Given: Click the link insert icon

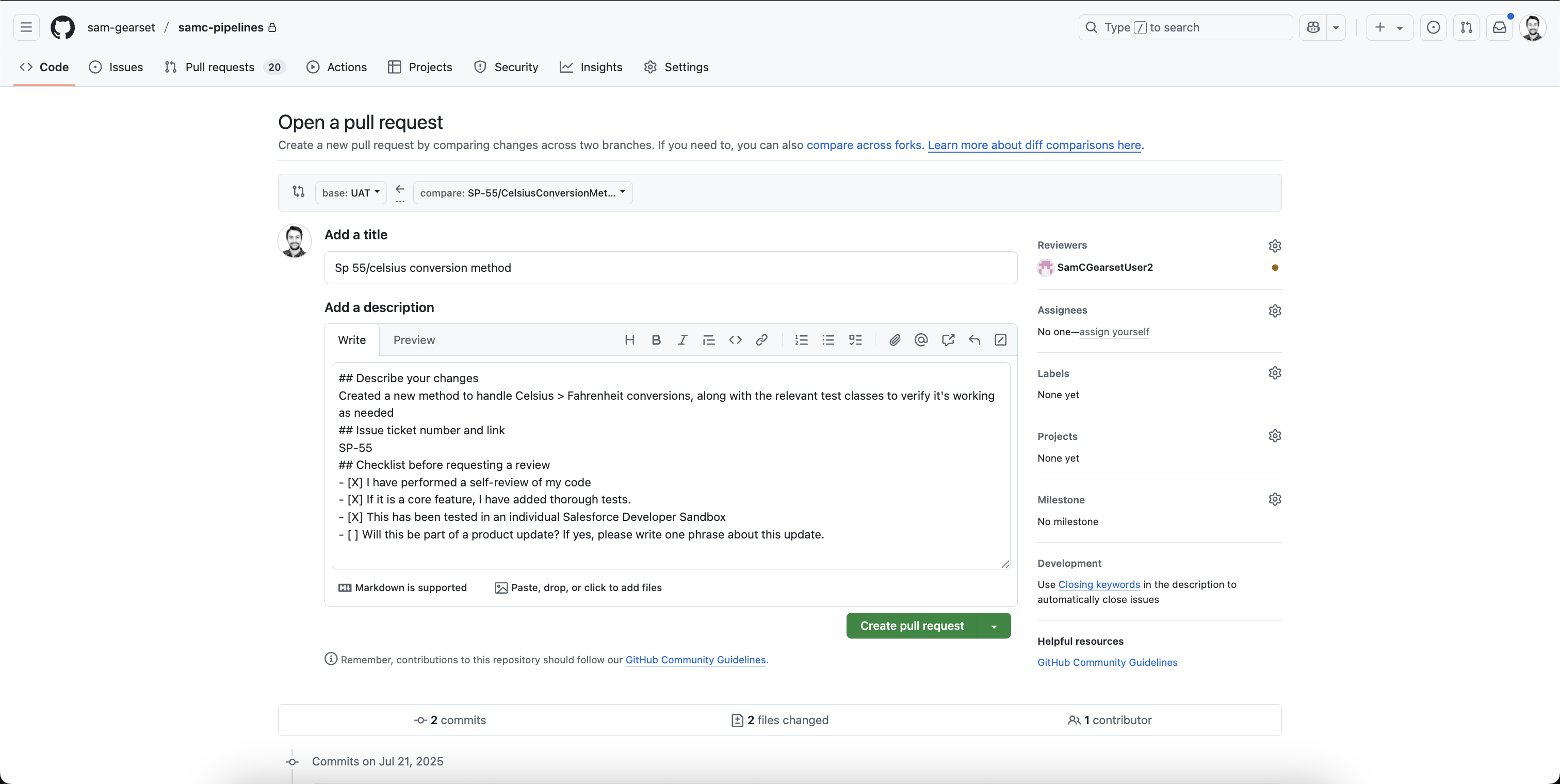Looking at the screenshot, I should 762,339.
